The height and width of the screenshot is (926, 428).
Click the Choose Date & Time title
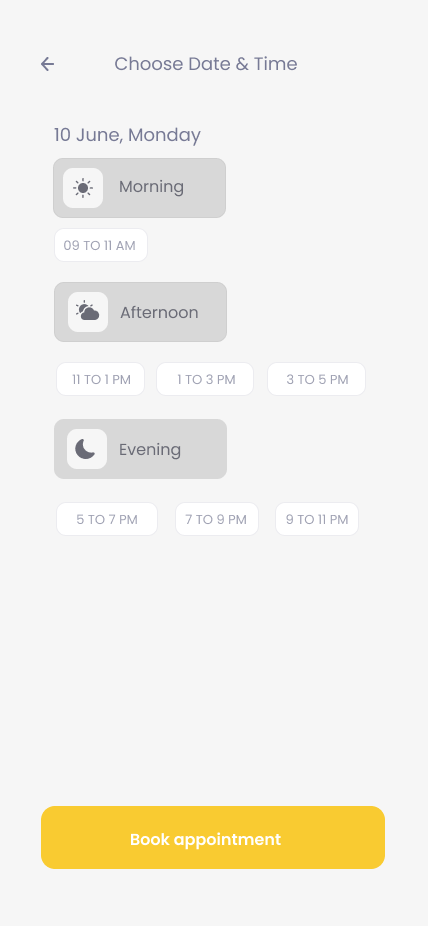pos(205,64)
